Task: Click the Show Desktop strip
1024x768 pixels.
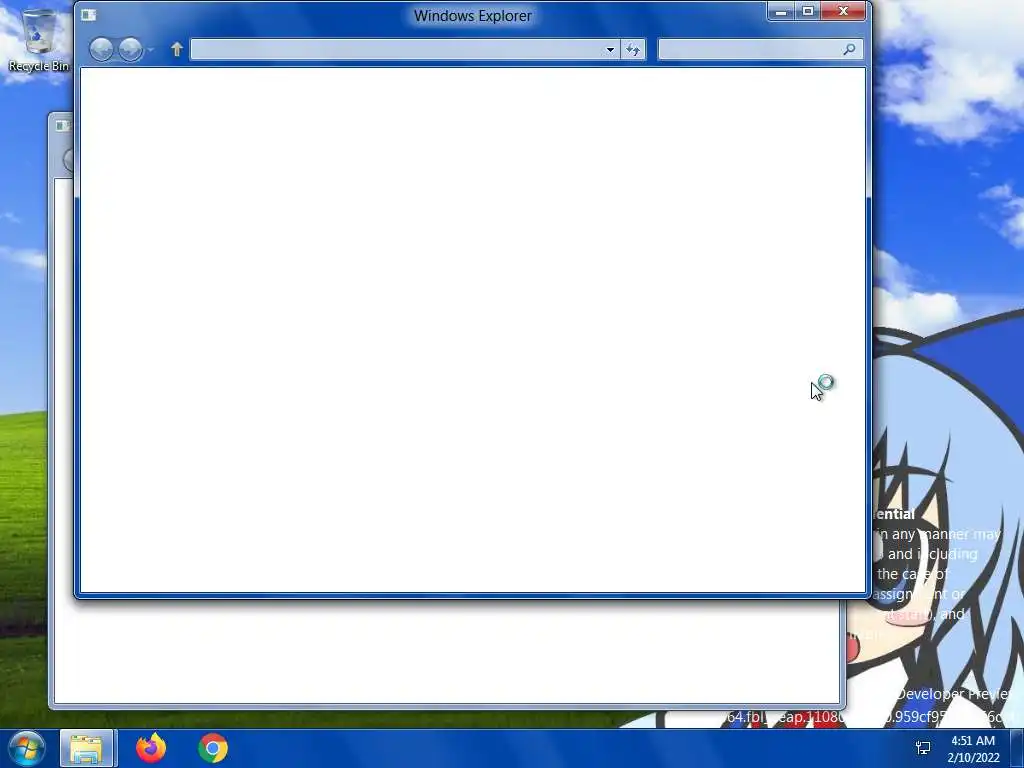Action: point(1017,748)
